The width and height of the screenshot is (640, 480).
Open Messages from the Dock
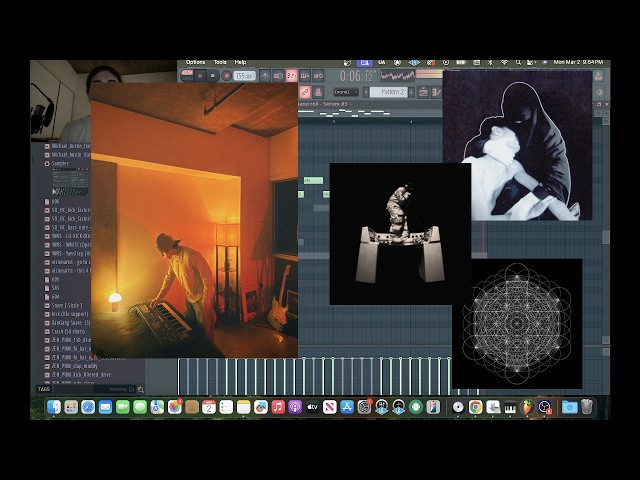(140, 407)
